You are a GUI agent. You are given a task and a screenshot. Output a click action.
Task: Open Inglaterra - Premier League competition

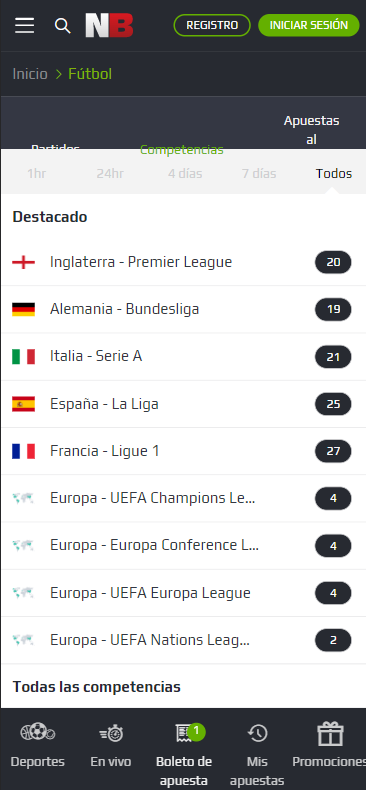(183, 262)
